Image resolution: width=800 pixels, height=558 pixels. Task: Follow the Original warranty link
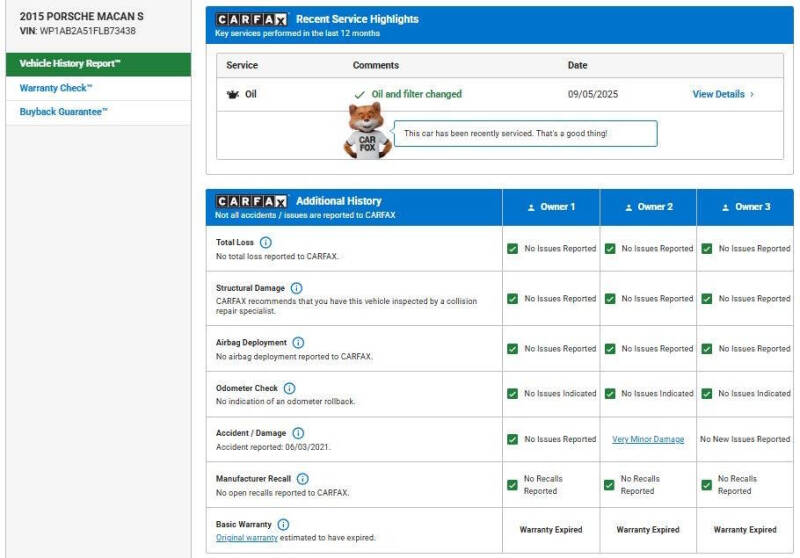[247, 537]
